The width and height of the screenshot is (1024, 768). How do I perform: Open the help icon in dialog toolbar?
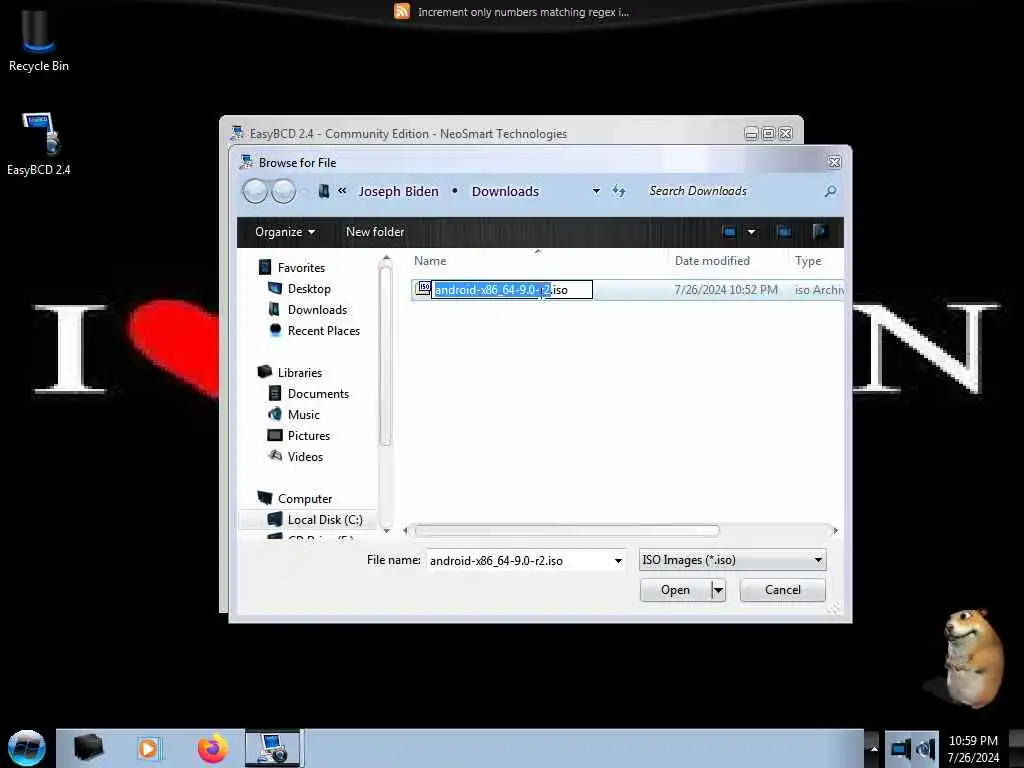[820, 232]
